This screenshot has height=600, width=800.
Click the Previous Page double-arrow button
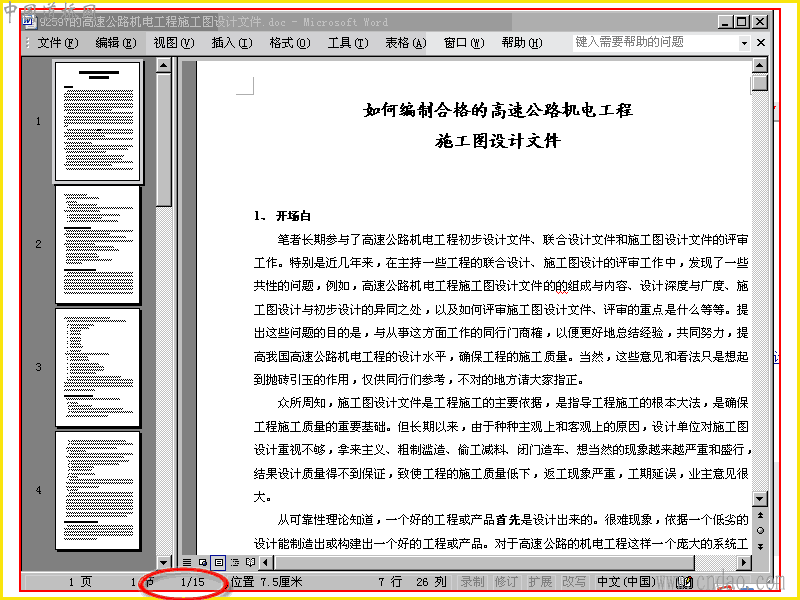point(760,515)
